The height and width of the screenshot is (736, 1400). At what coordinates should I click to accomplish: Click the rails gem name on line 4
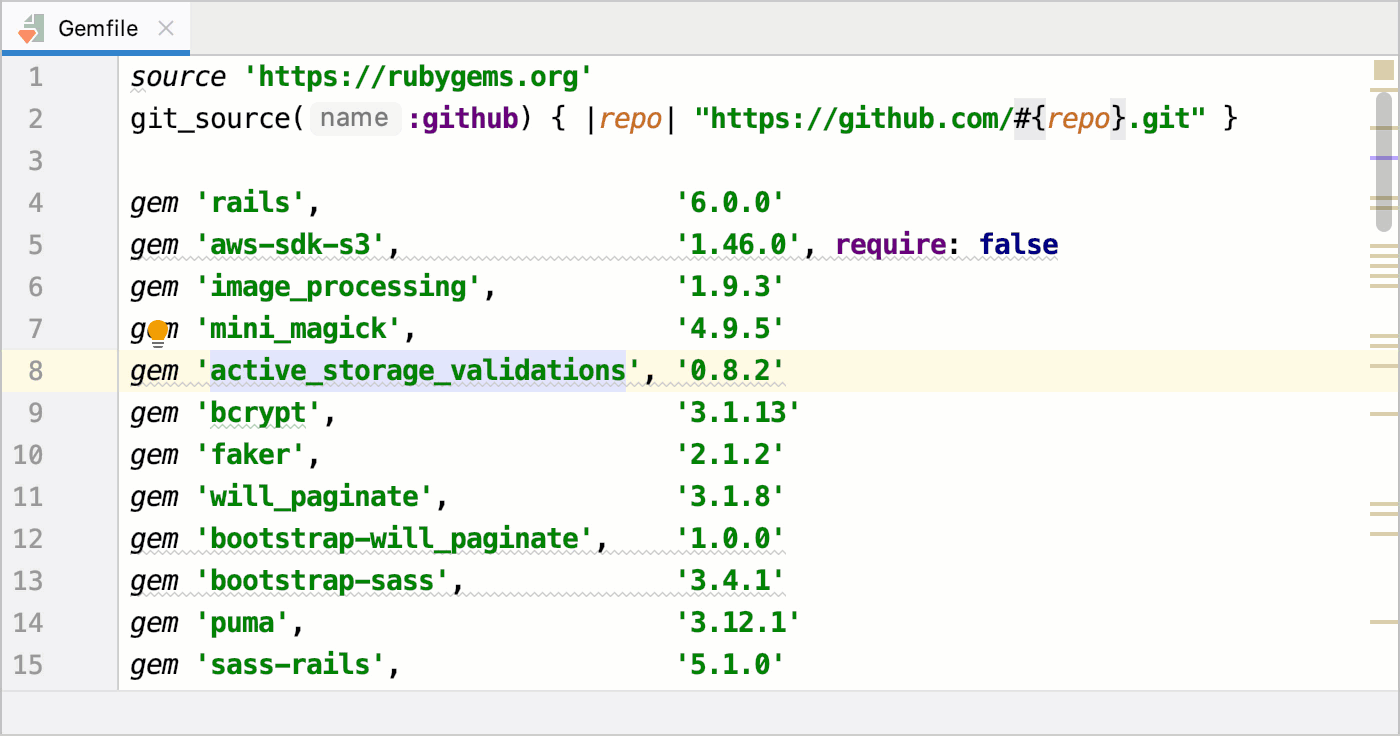pos(250,202)
